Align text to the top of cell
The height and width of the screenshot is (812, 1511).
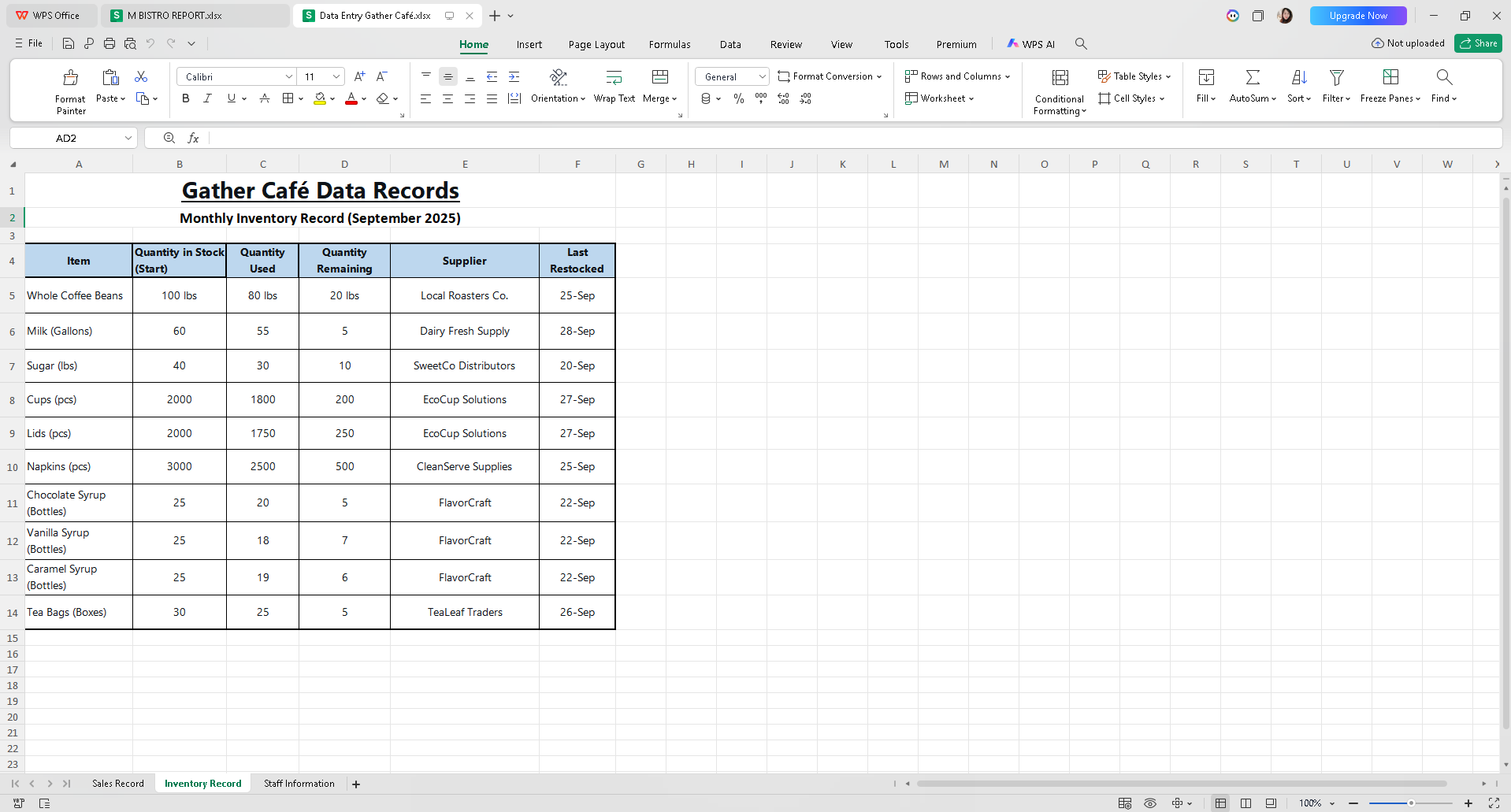pos(426,76)
